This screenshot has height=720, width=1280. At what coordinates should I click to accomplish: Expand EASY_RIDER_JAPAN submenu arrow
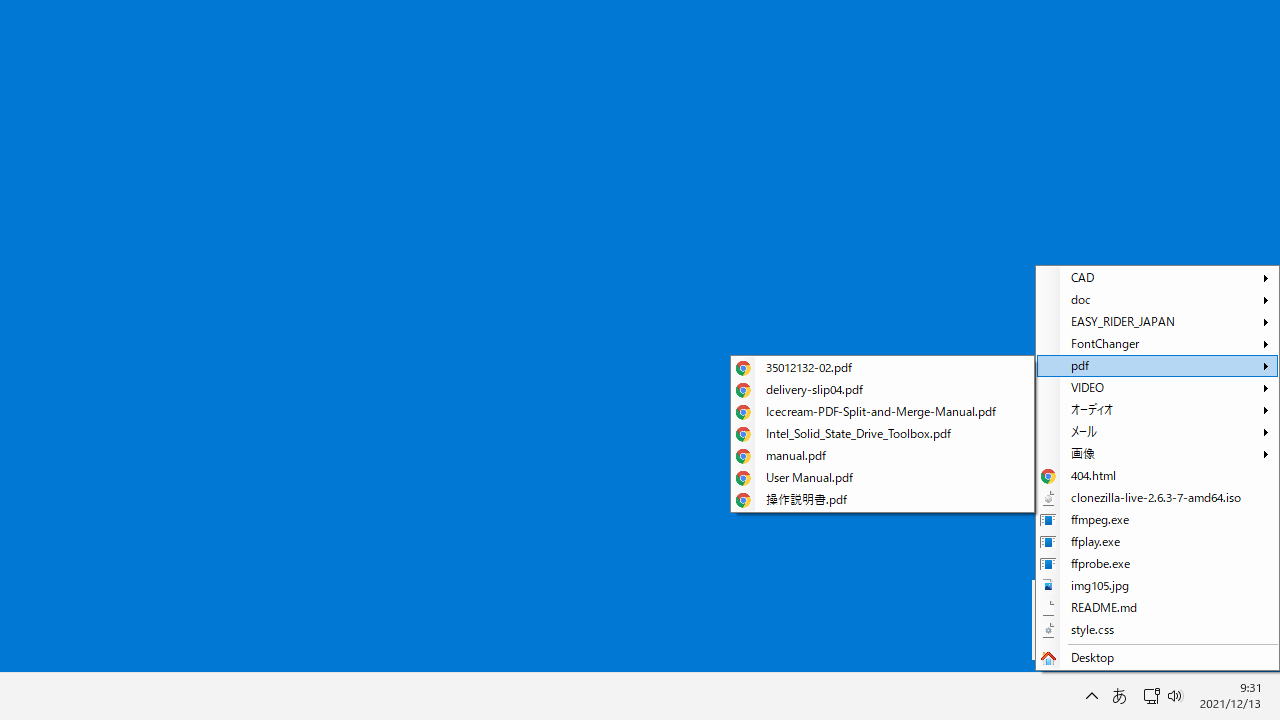(x=1266, y=322)
